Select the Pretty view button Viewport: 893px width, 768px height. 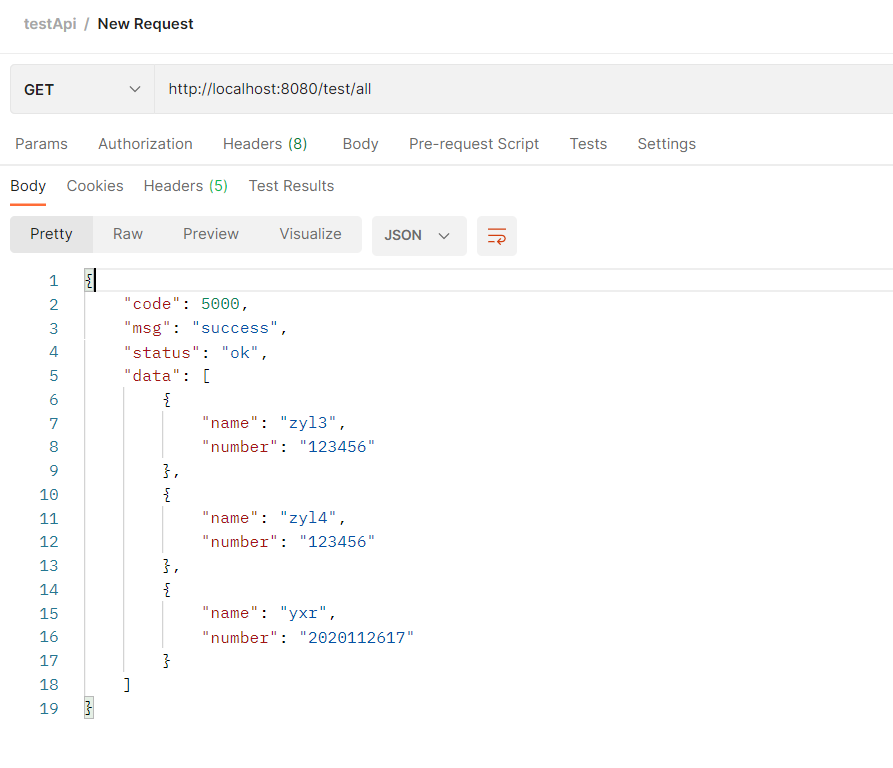click(x=51, y=234)
